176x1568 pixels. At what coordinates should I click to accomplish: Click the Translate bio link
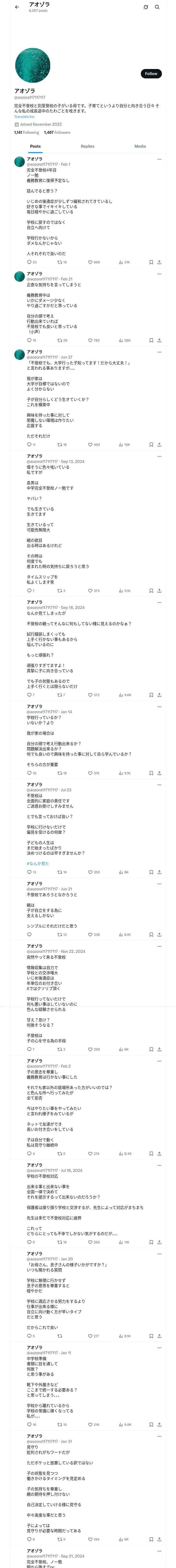pos(24,117)
